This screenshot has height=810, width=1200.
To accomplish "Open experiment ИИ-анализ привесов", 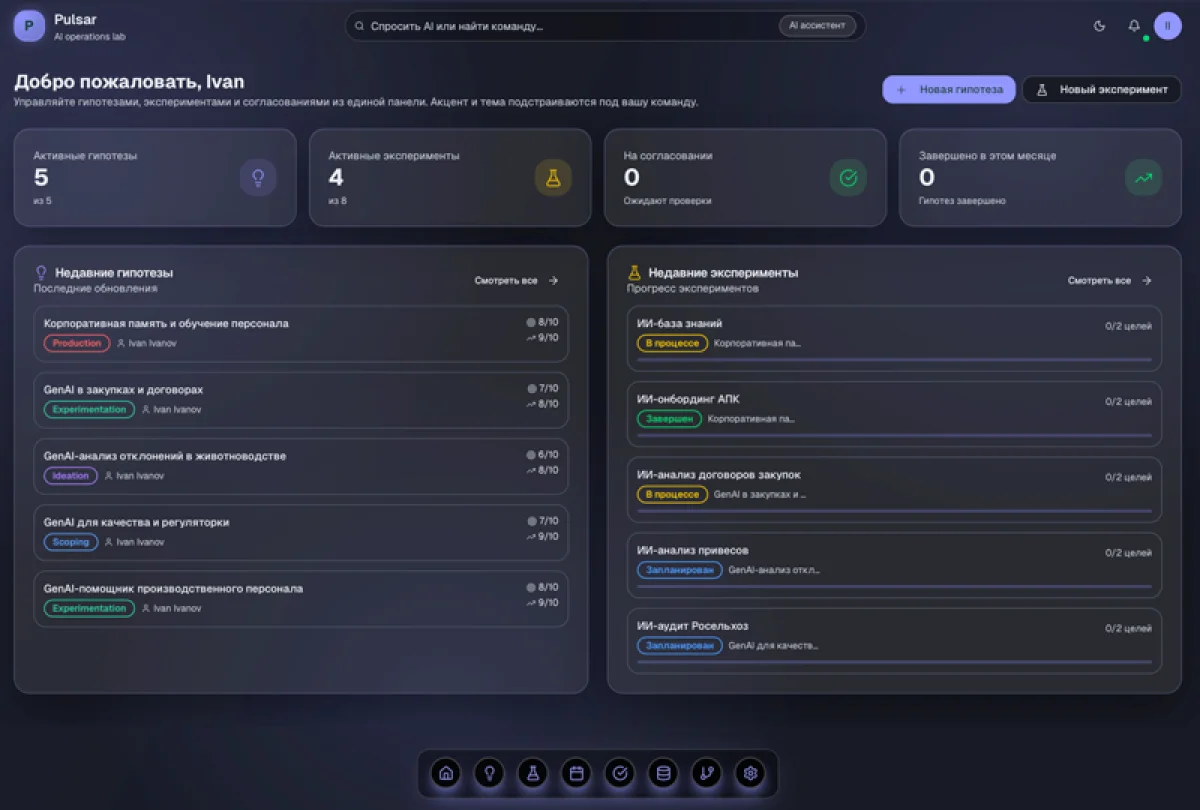I will coord(894,566).
